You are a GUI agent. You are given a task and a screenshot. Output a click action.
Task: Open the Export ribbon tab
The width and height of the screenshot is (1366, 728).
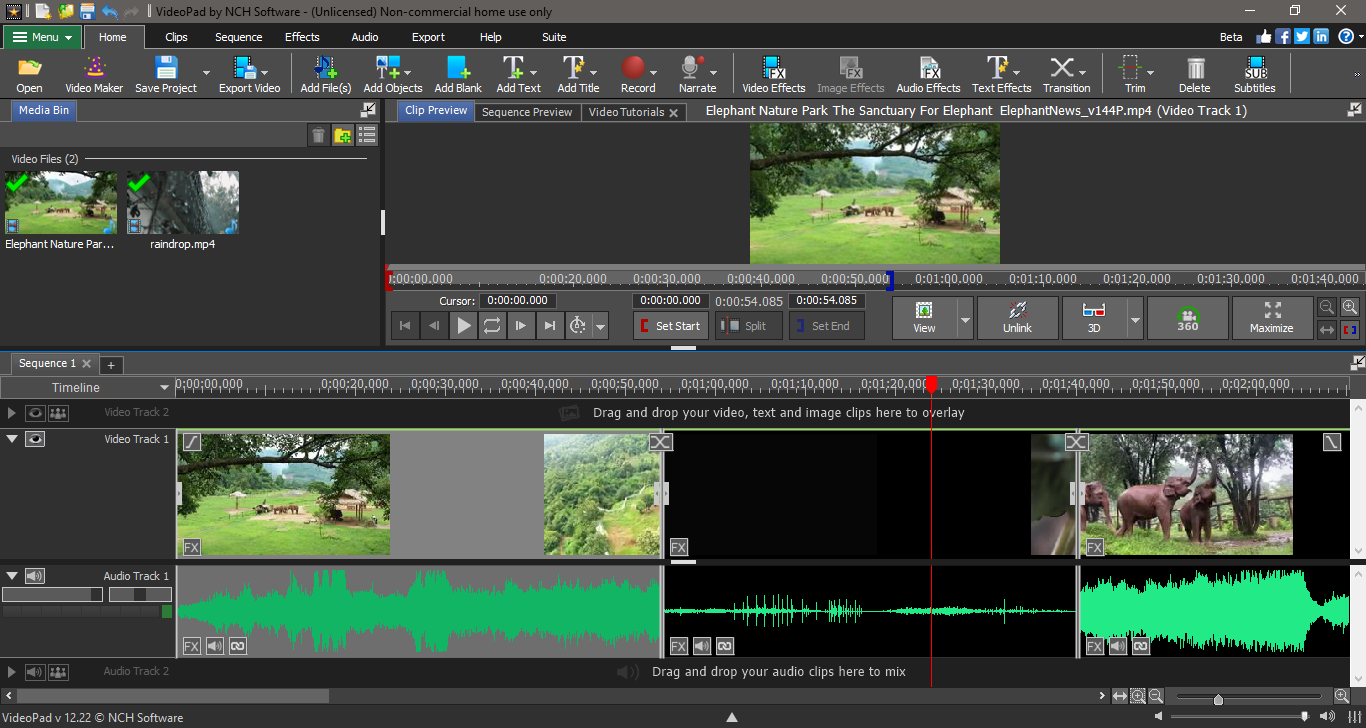coord(428,37)
